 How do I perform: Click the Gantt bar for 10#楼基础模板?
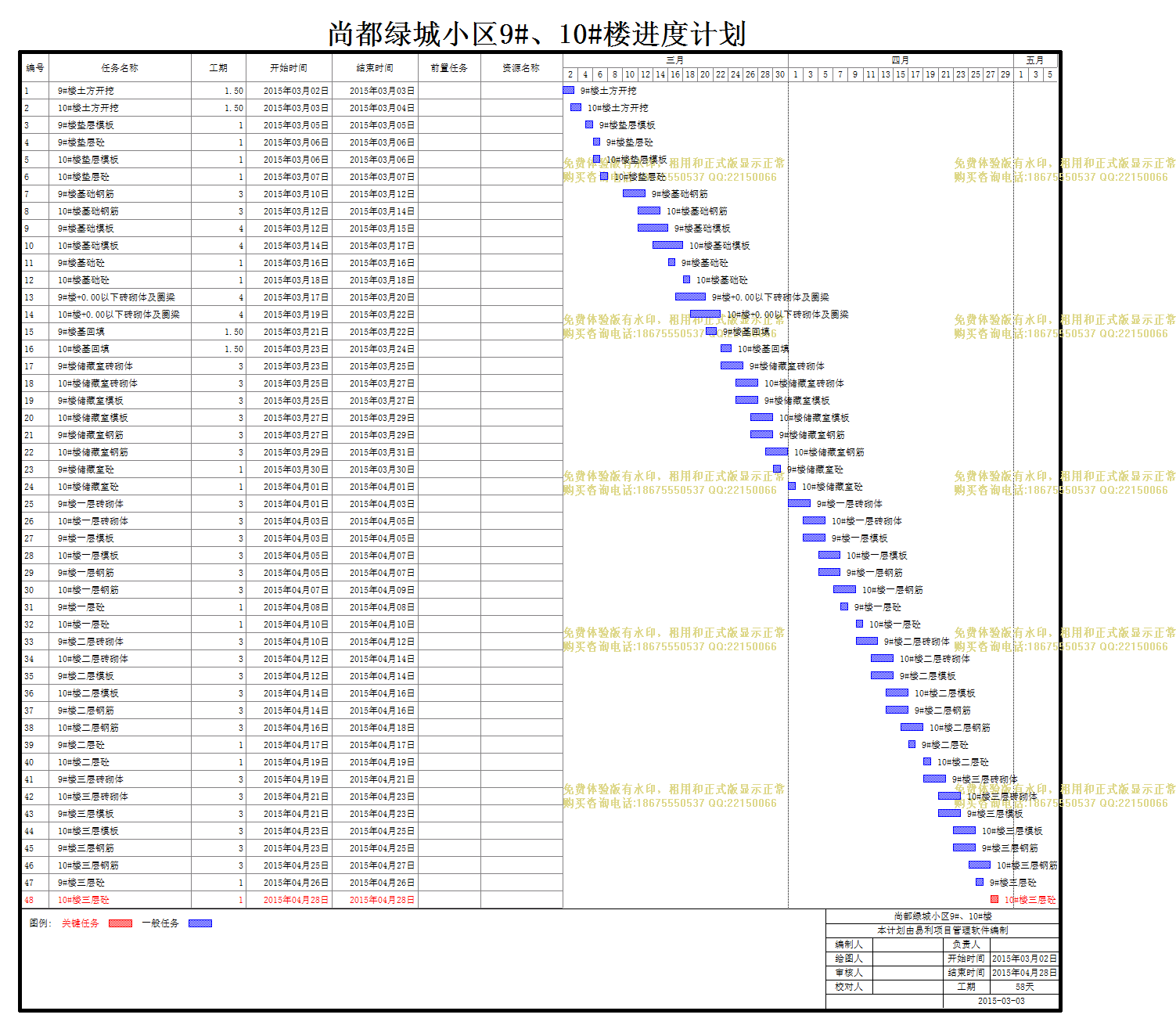point(668,245)
